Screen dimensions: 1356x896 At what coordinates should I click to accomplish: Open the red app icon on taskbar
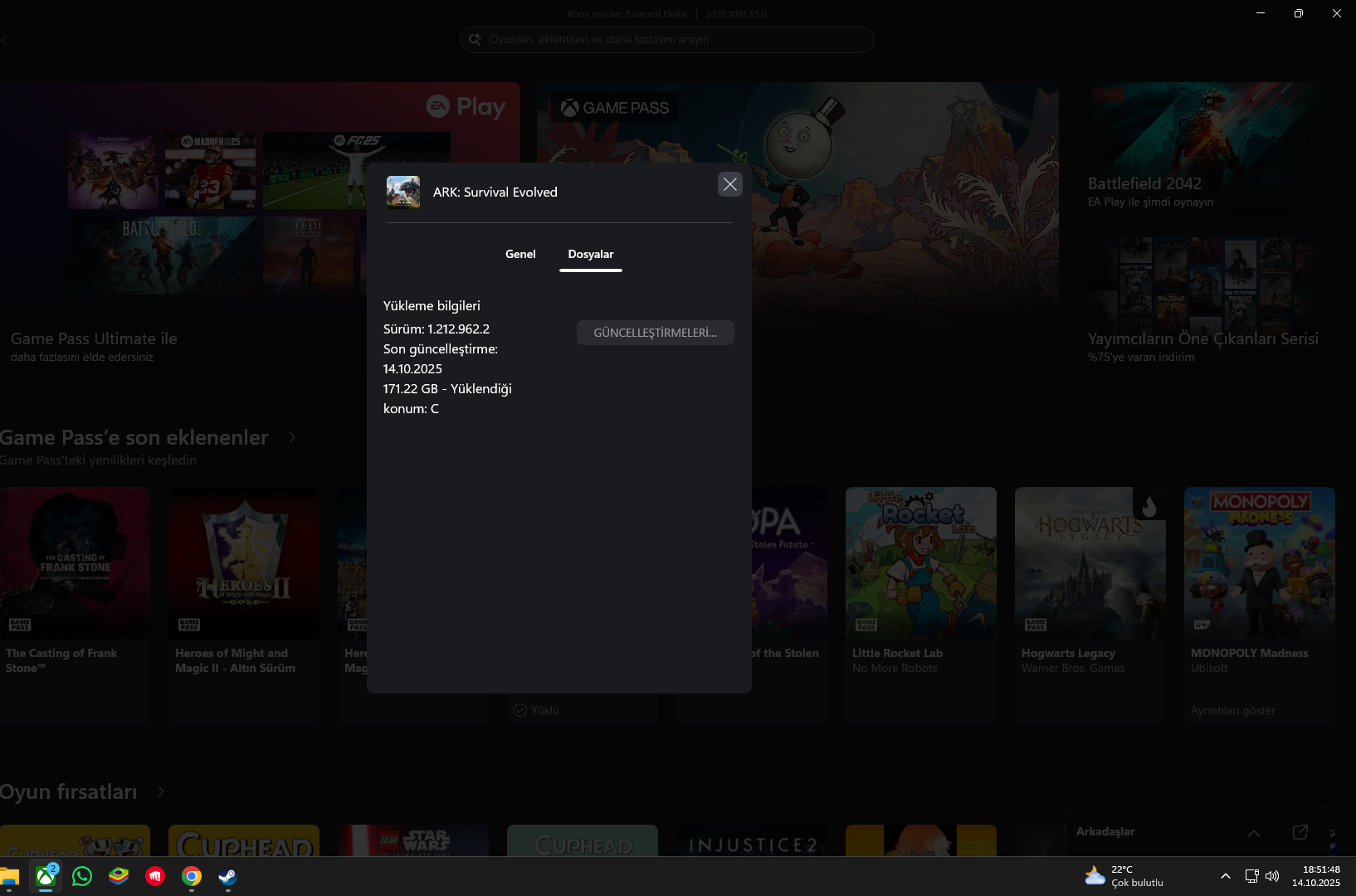click(x=155, y=876)
